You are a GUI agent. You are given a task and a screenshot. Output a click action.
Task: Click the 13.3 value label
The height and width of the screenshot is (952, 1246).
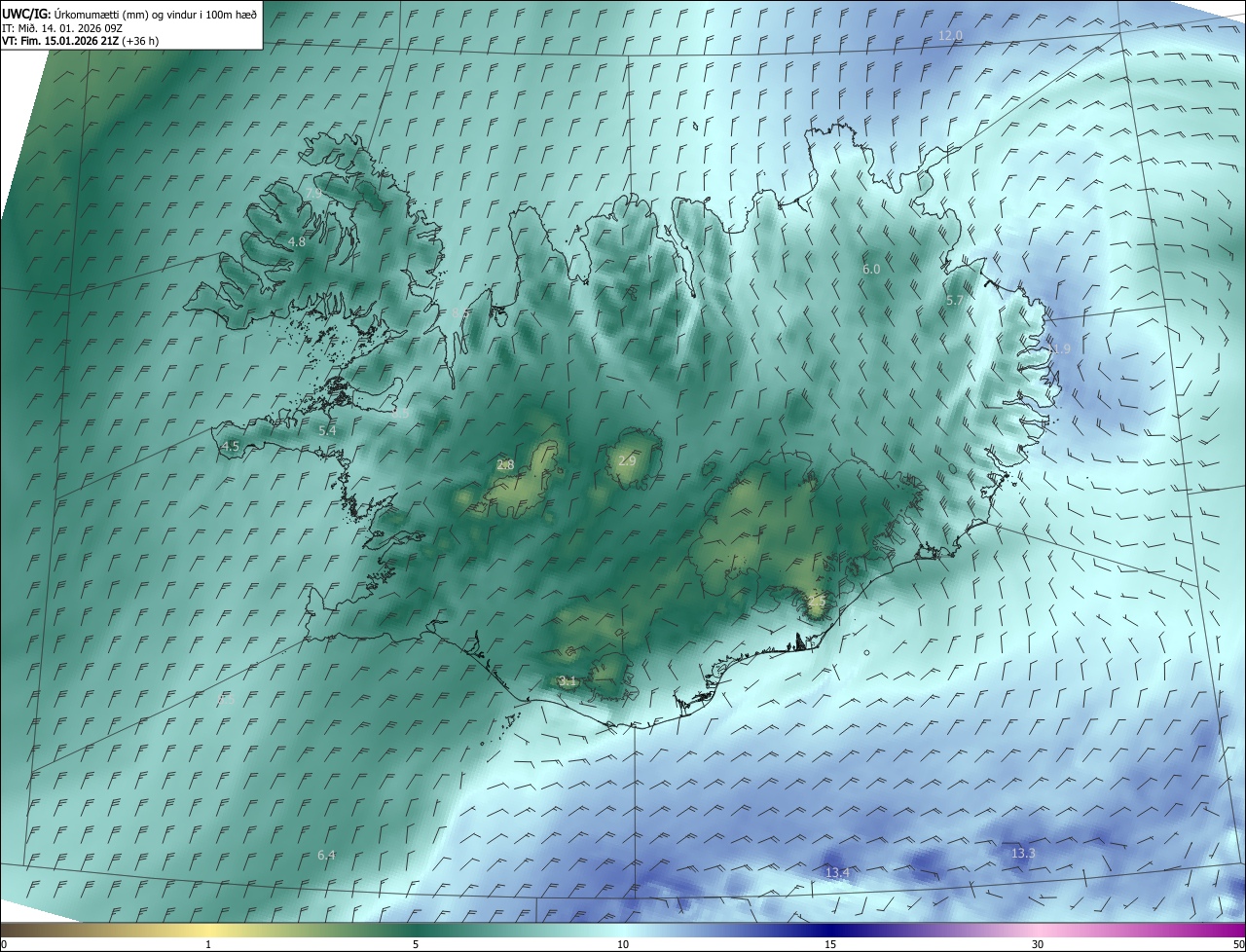[1023, 853]
